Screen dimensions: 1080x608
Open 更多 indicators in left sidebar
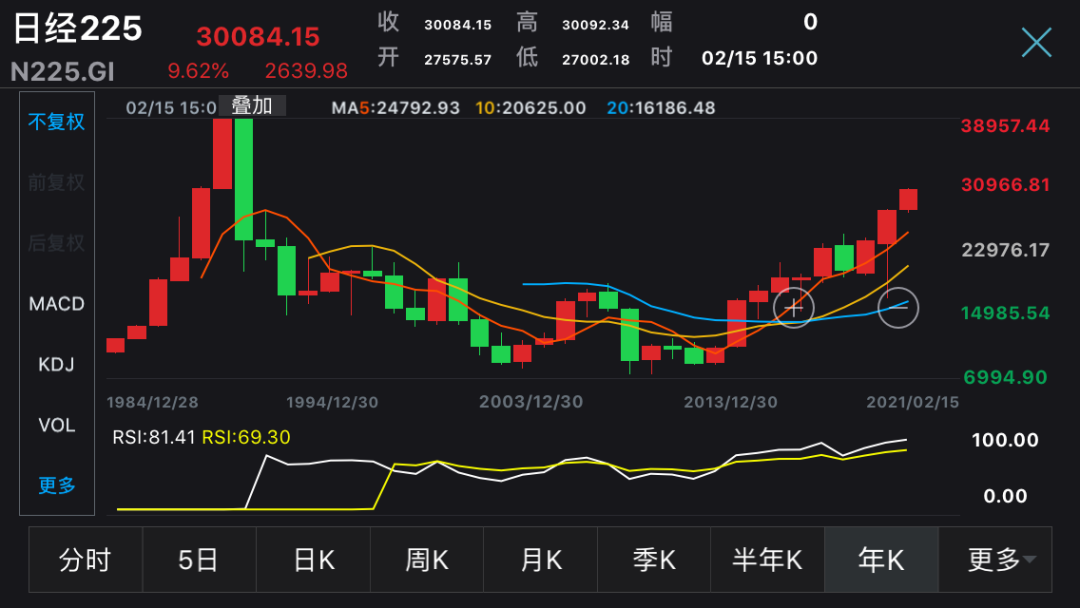[56, 485]
